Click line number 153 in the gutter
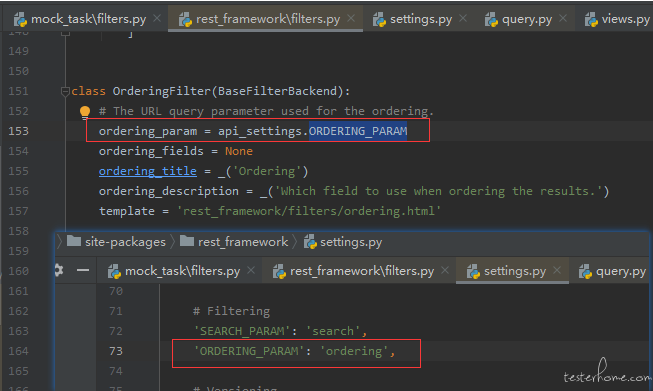Screen dimensions: 653x391 [18, 131]
